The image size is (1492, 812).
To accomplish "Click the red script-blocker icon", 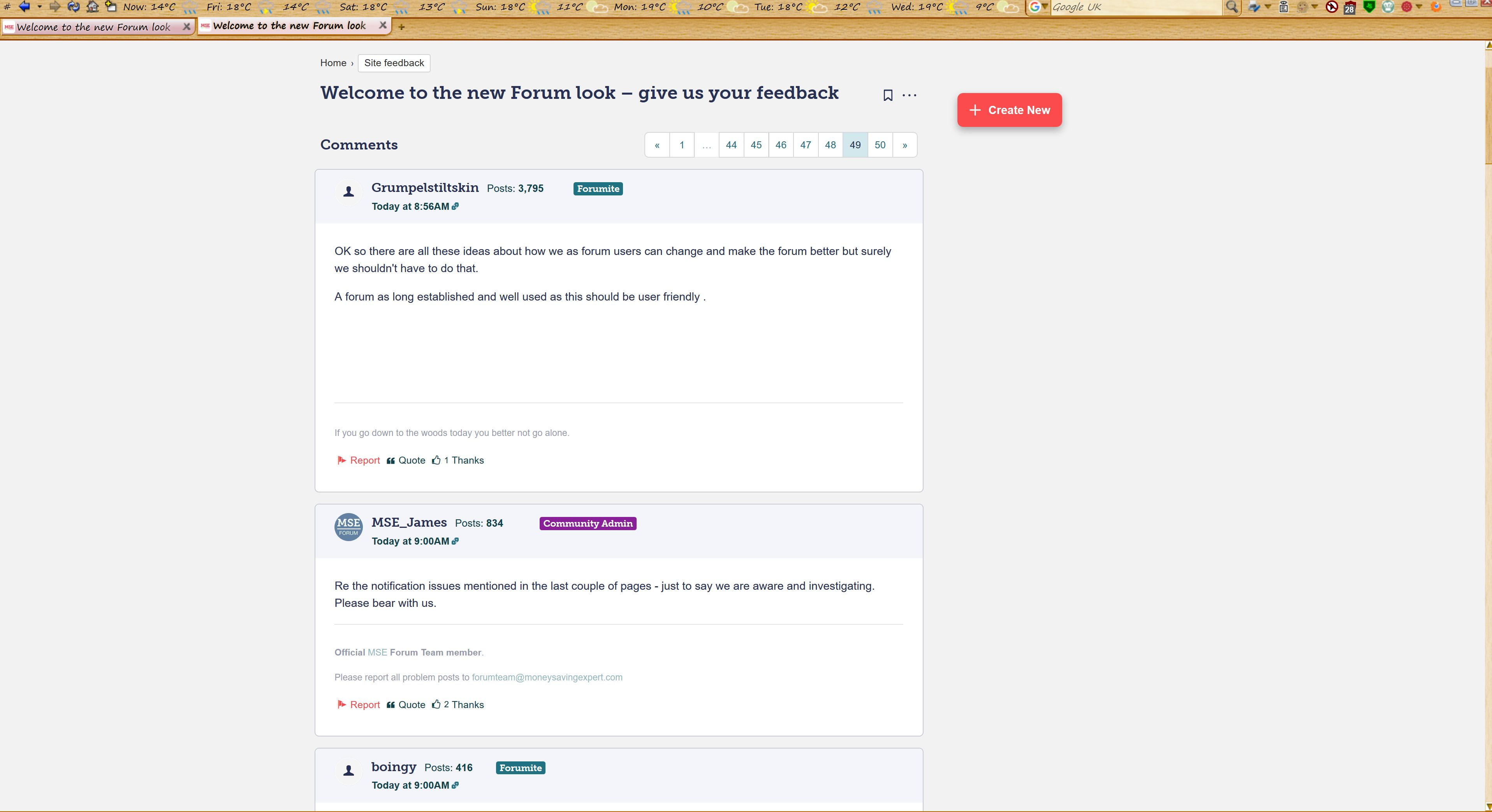I will click(1332, 7).
